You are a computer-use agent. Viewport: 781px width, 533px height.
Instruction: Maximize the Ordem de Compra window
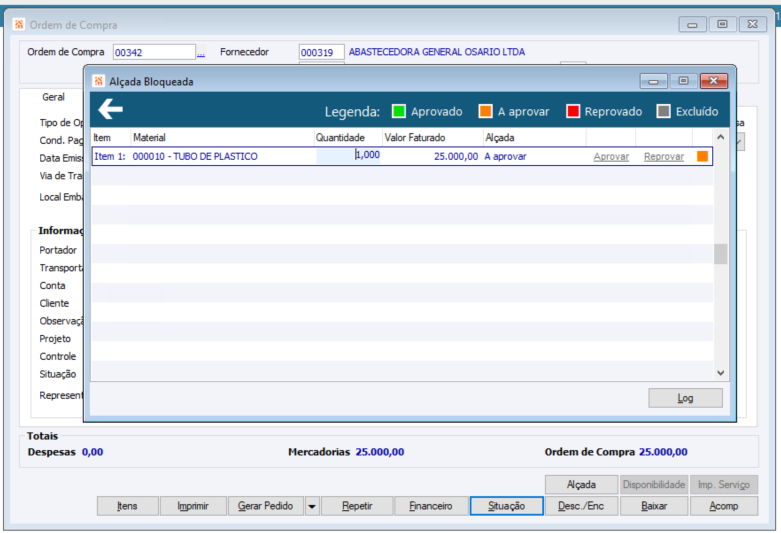722,24
